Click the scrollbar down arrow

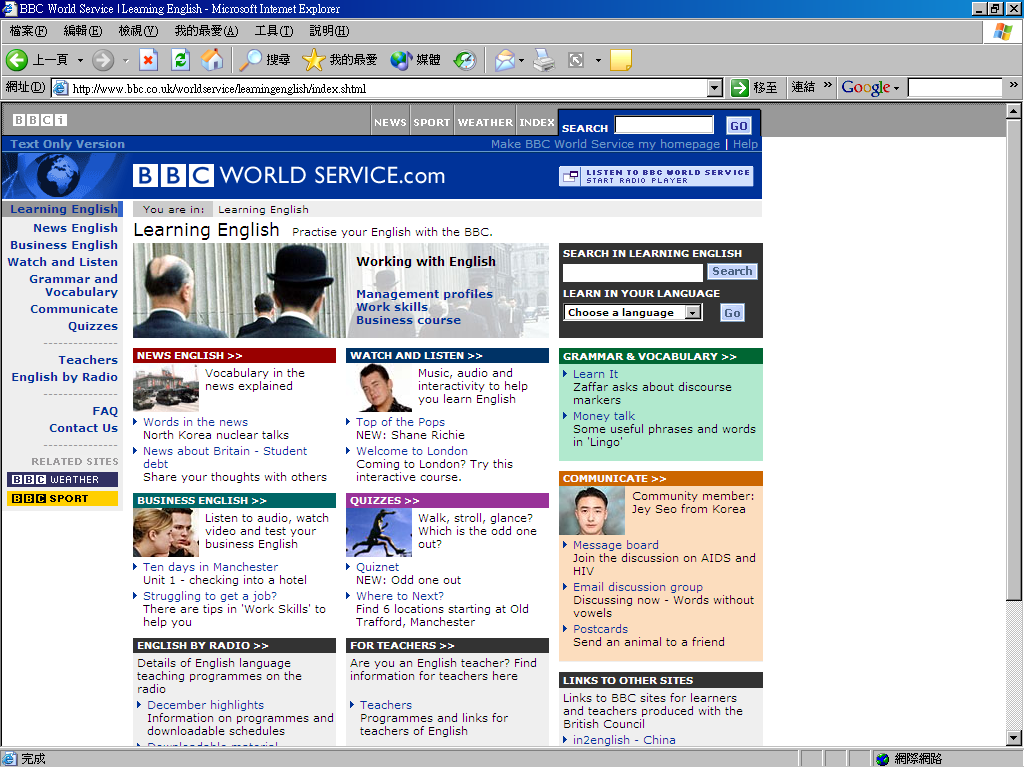click(1013, 738)
